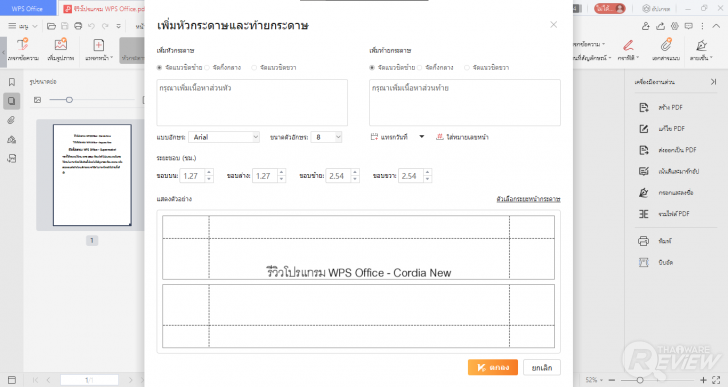
Task: Click the red pen tool in the ribbon
Action: [x=628, y=50]
